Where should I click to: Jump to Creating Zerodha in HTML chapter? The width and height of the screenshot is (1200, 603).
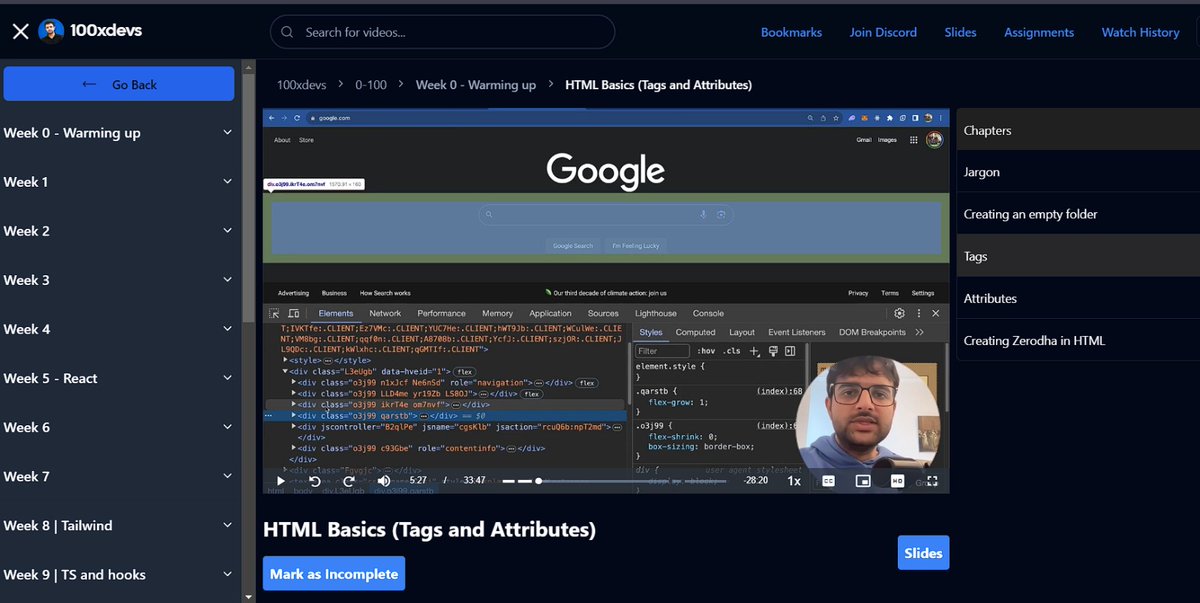(1078, 340)
